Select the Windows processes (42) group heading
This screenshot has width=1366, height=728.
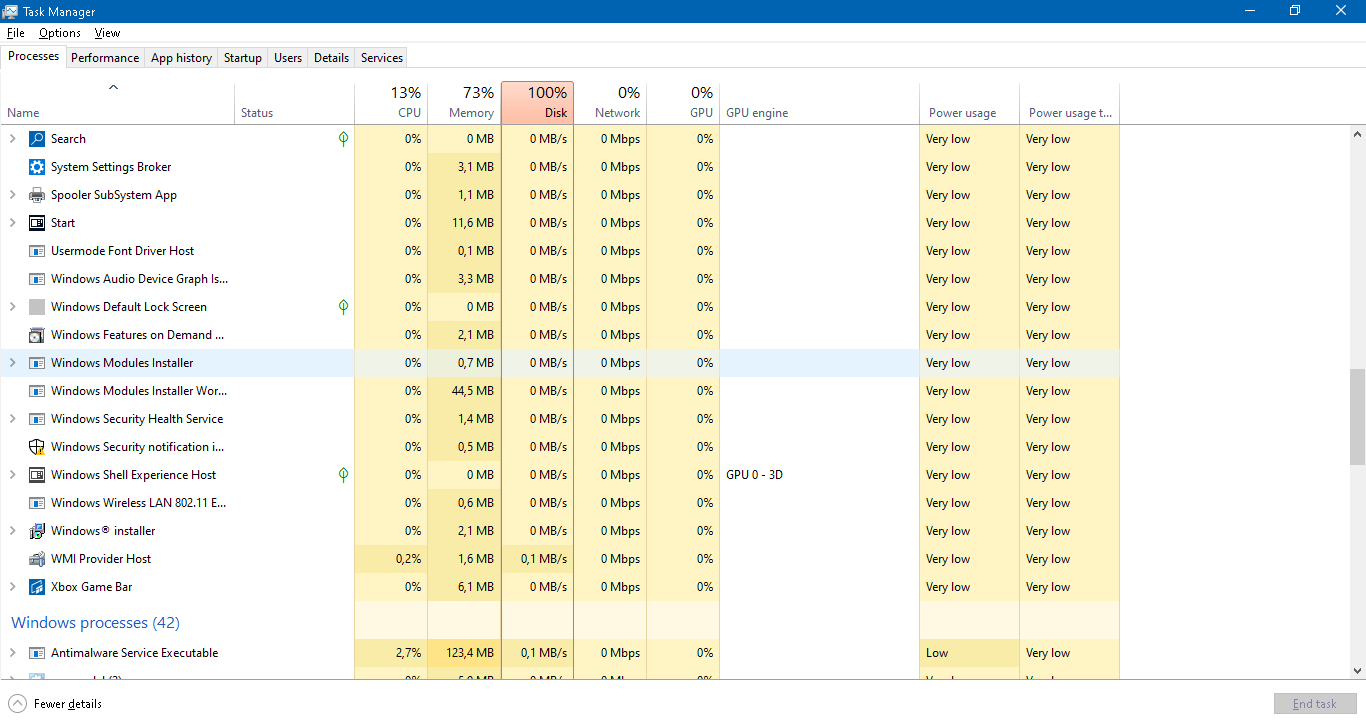click(95, 623)
